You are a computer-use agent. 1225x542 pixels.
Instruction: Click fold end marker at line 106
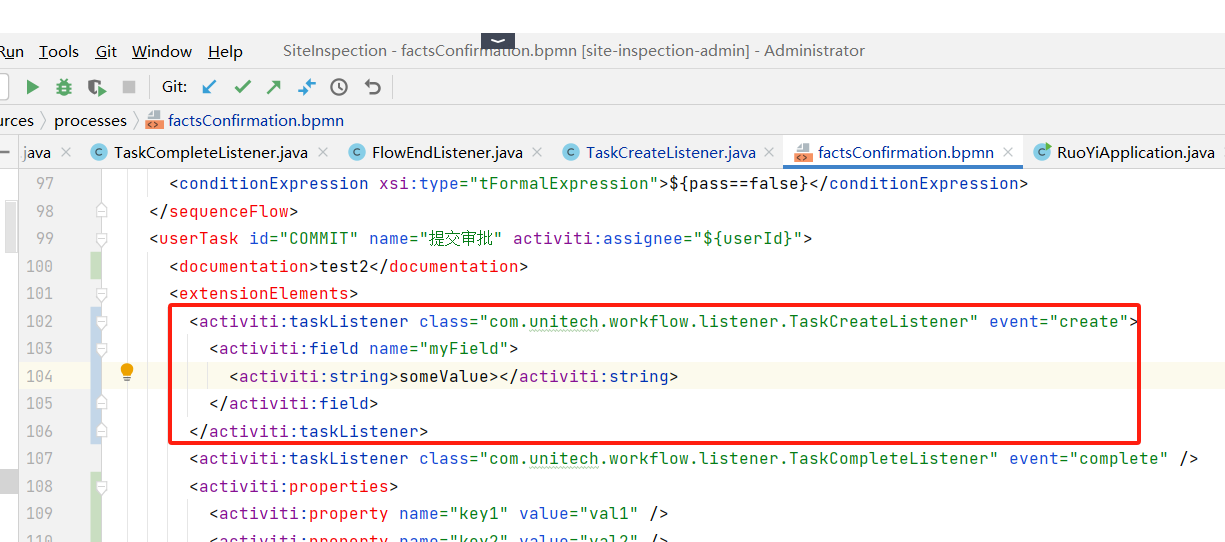[101, 431]
